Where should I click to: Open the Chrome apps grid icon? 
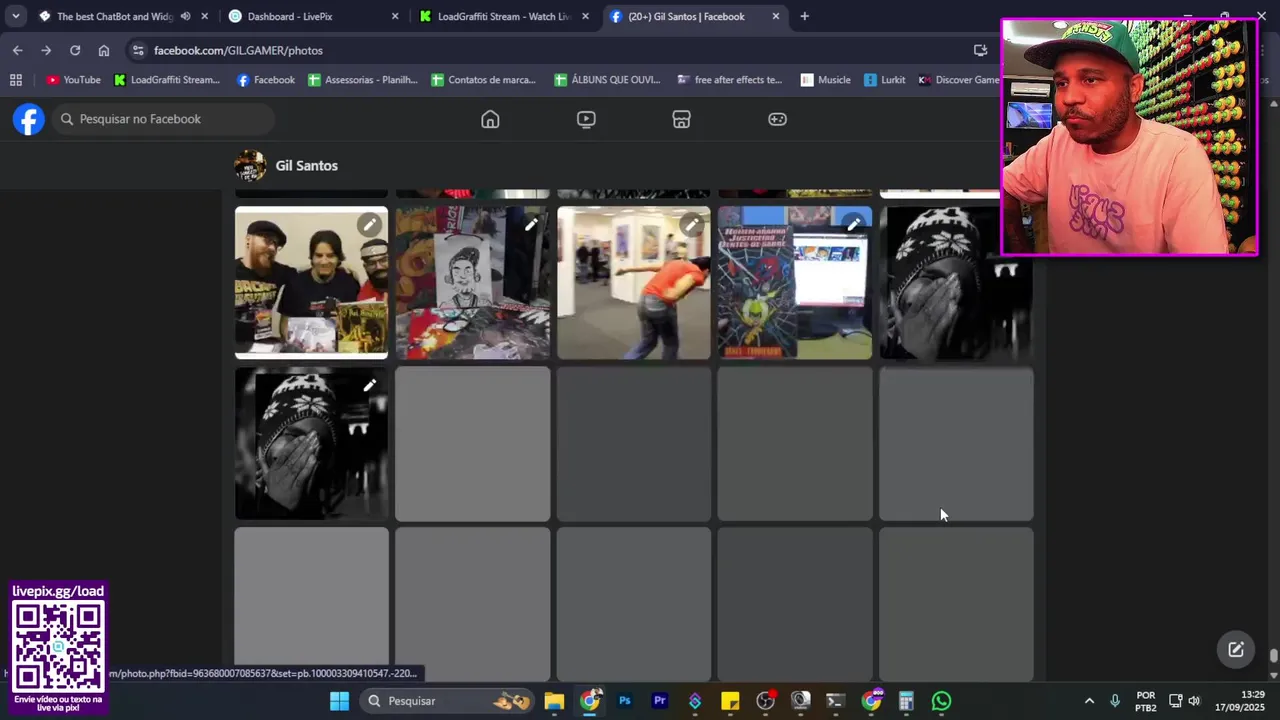pos(16,80)
